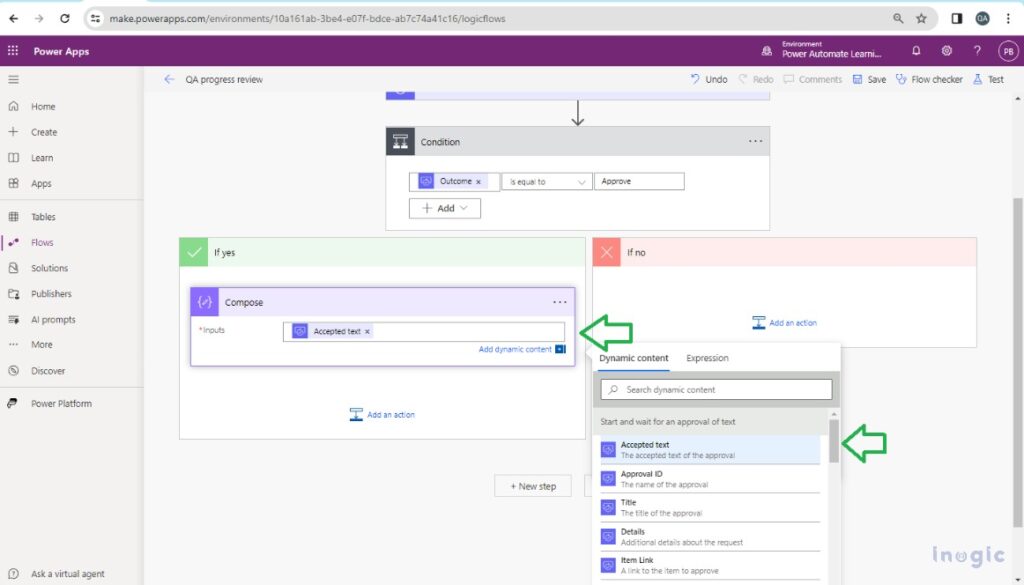The height and width of the screenshot is (585, 1024).
Task: Click the Test flow icon
Action: point(988,79)
